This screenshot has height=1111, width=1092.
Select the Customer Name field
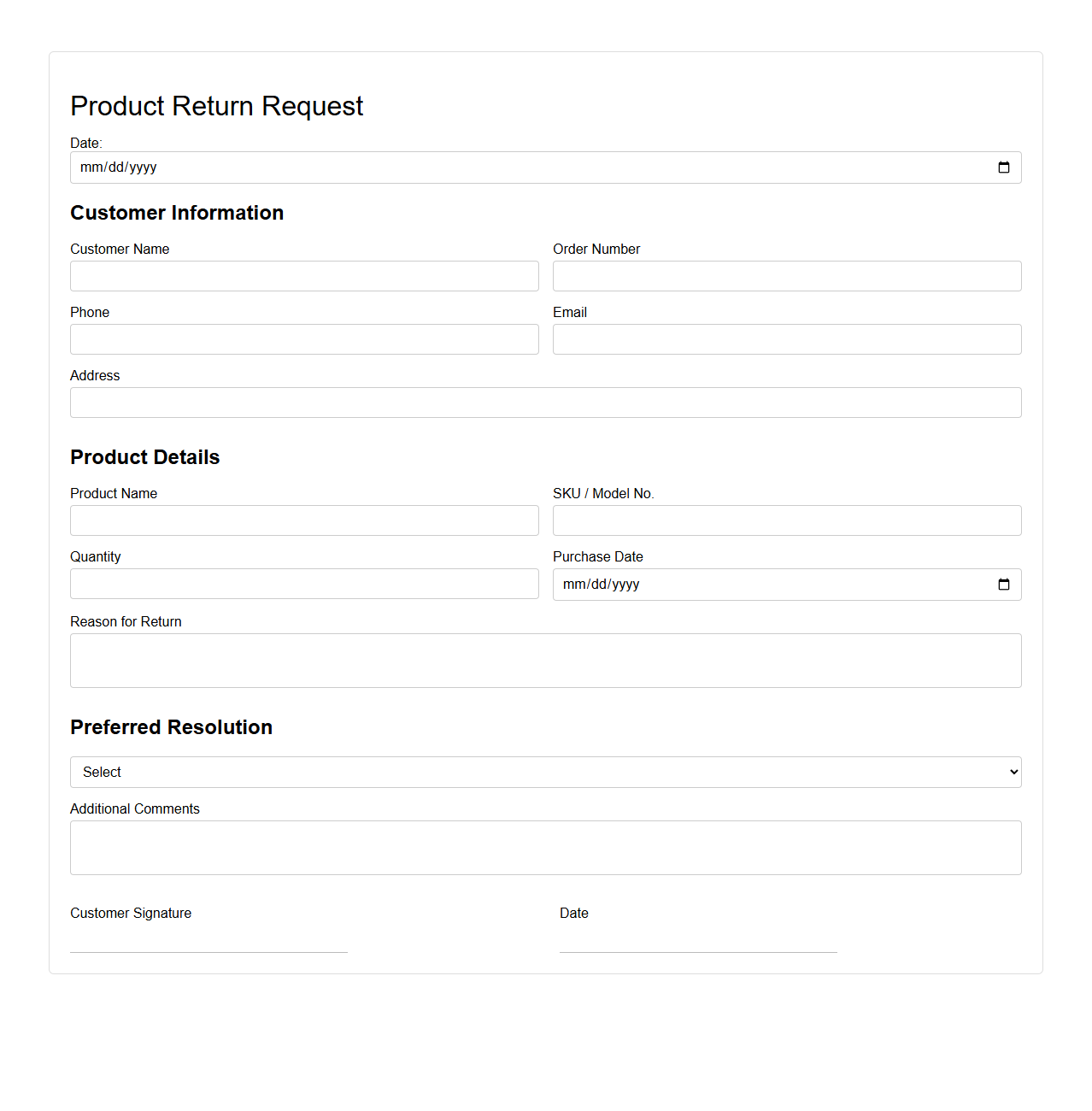click(304, 276)
